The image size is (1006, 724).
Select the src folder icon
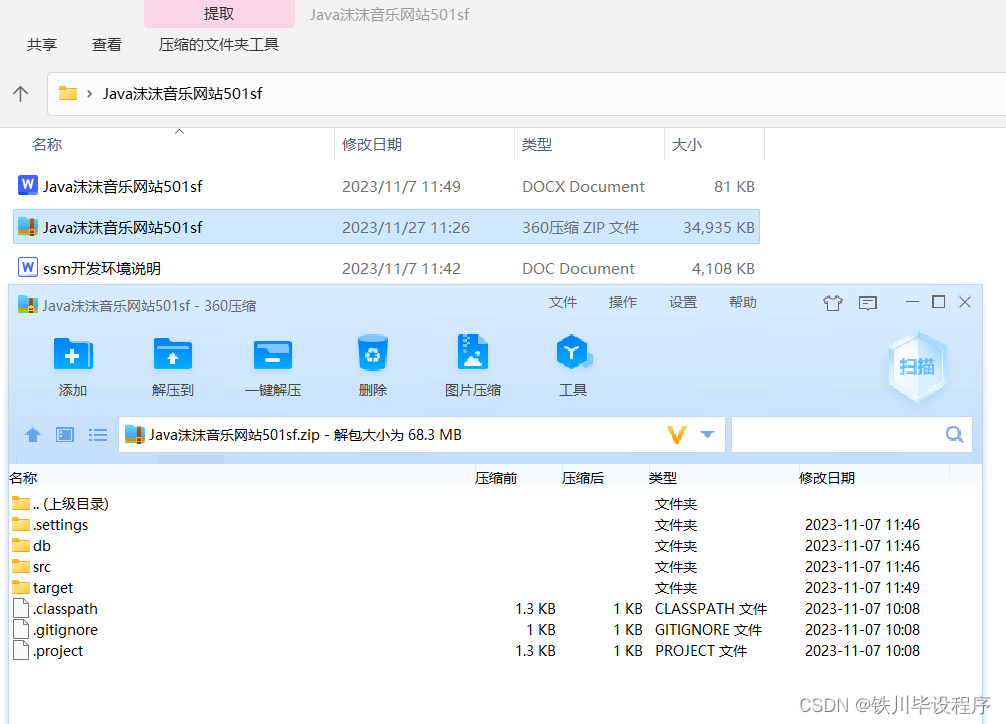21,567
